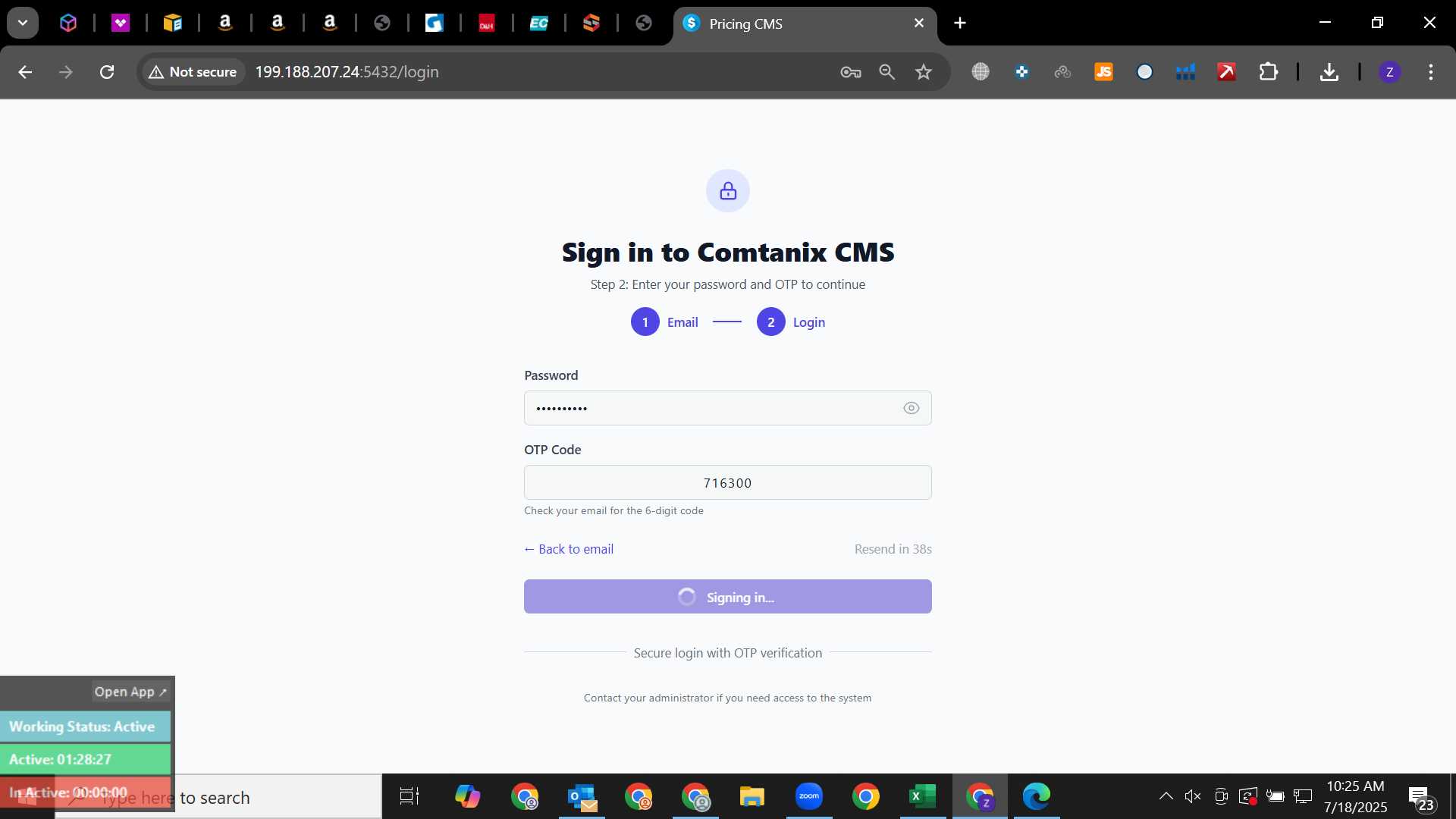Go to step 1 Email indicator

[x=664, y=322]
